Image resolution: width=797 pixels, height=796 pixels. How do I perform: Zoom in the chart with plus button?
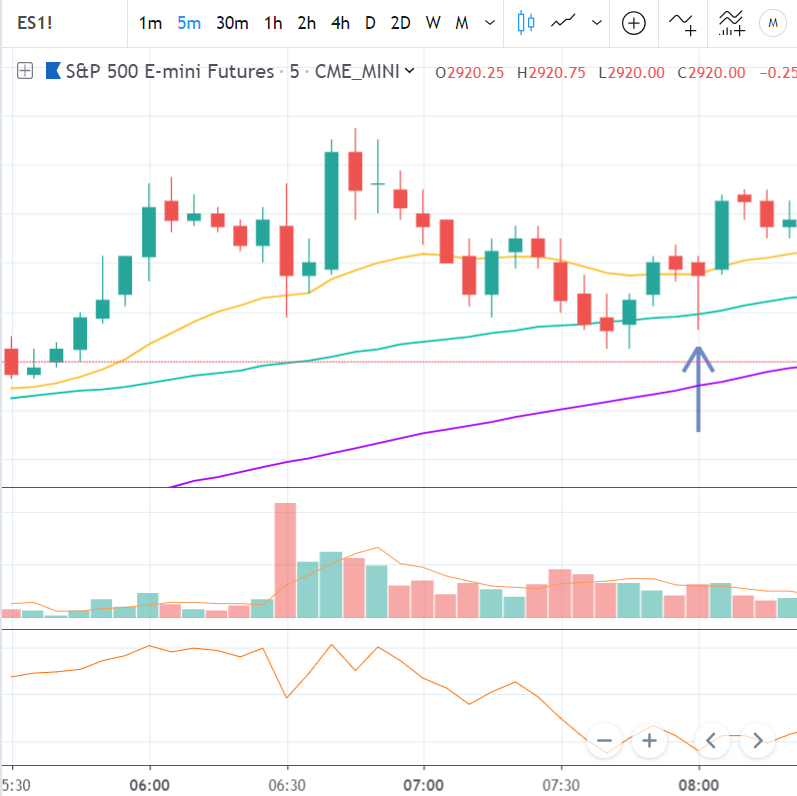[649, 741]
